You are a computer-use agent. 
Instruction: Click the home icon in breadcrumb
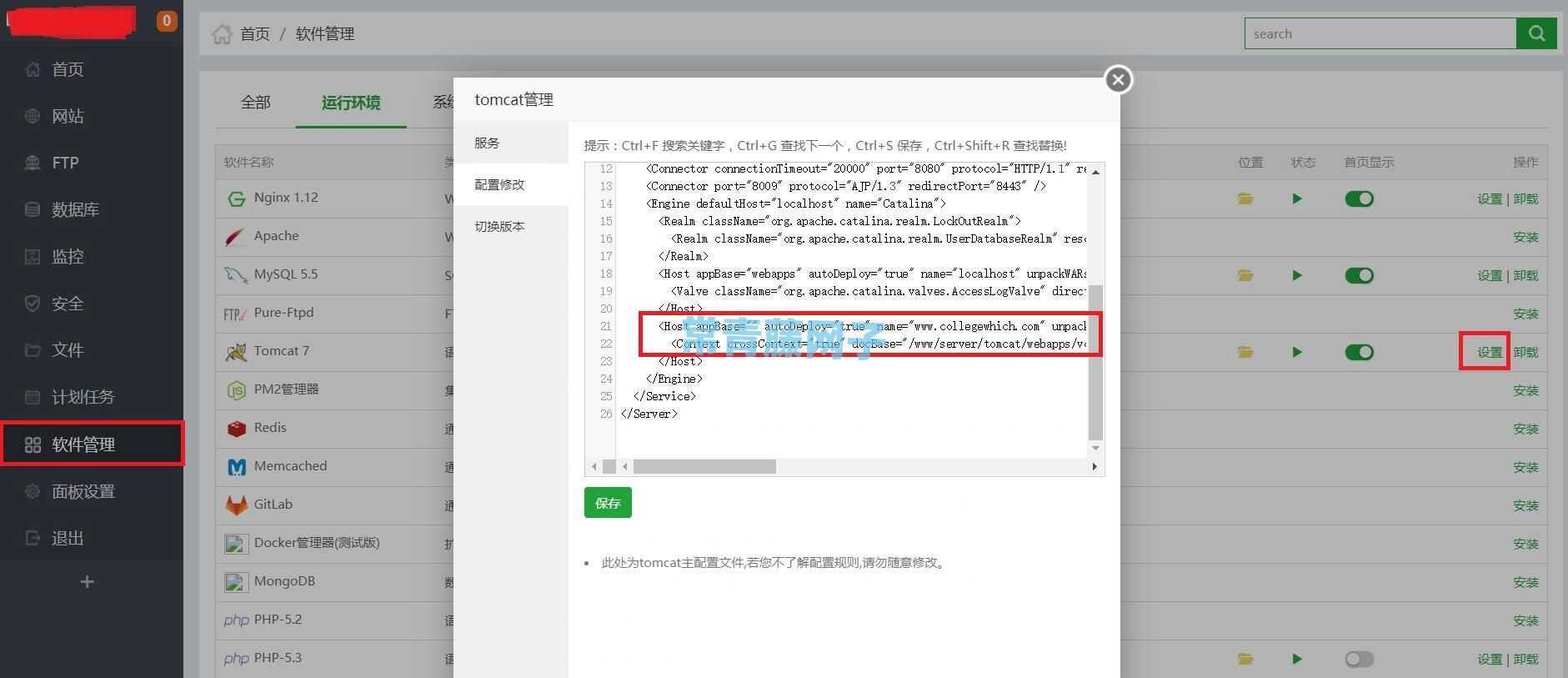coord(222,34)
